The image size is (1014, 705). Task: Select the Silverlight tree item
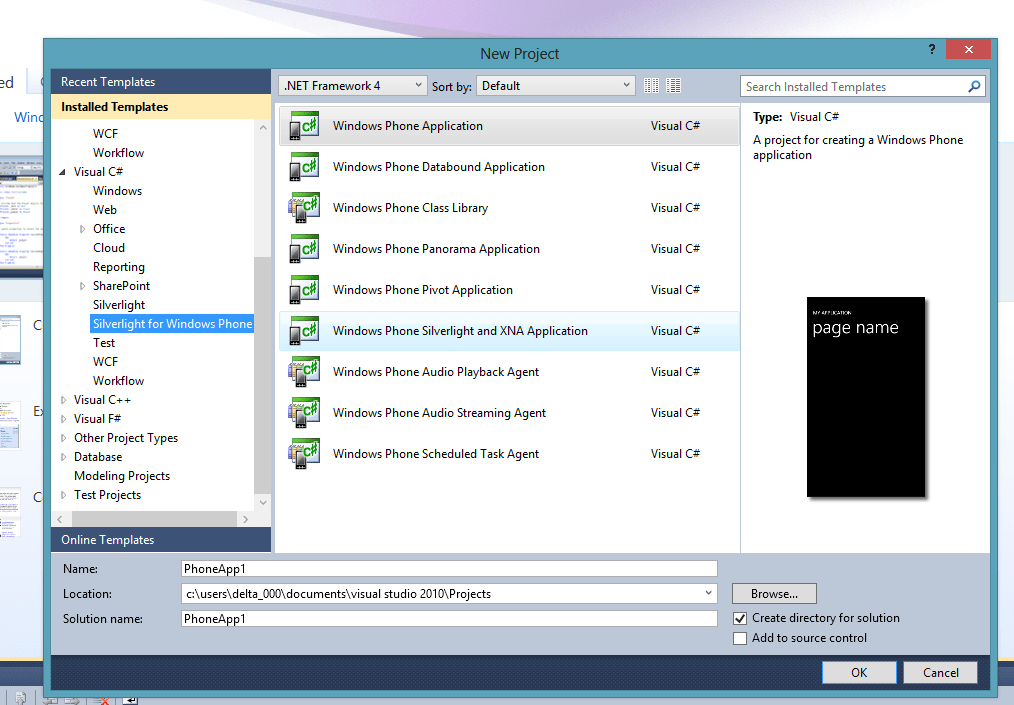(x=119, y=305)
